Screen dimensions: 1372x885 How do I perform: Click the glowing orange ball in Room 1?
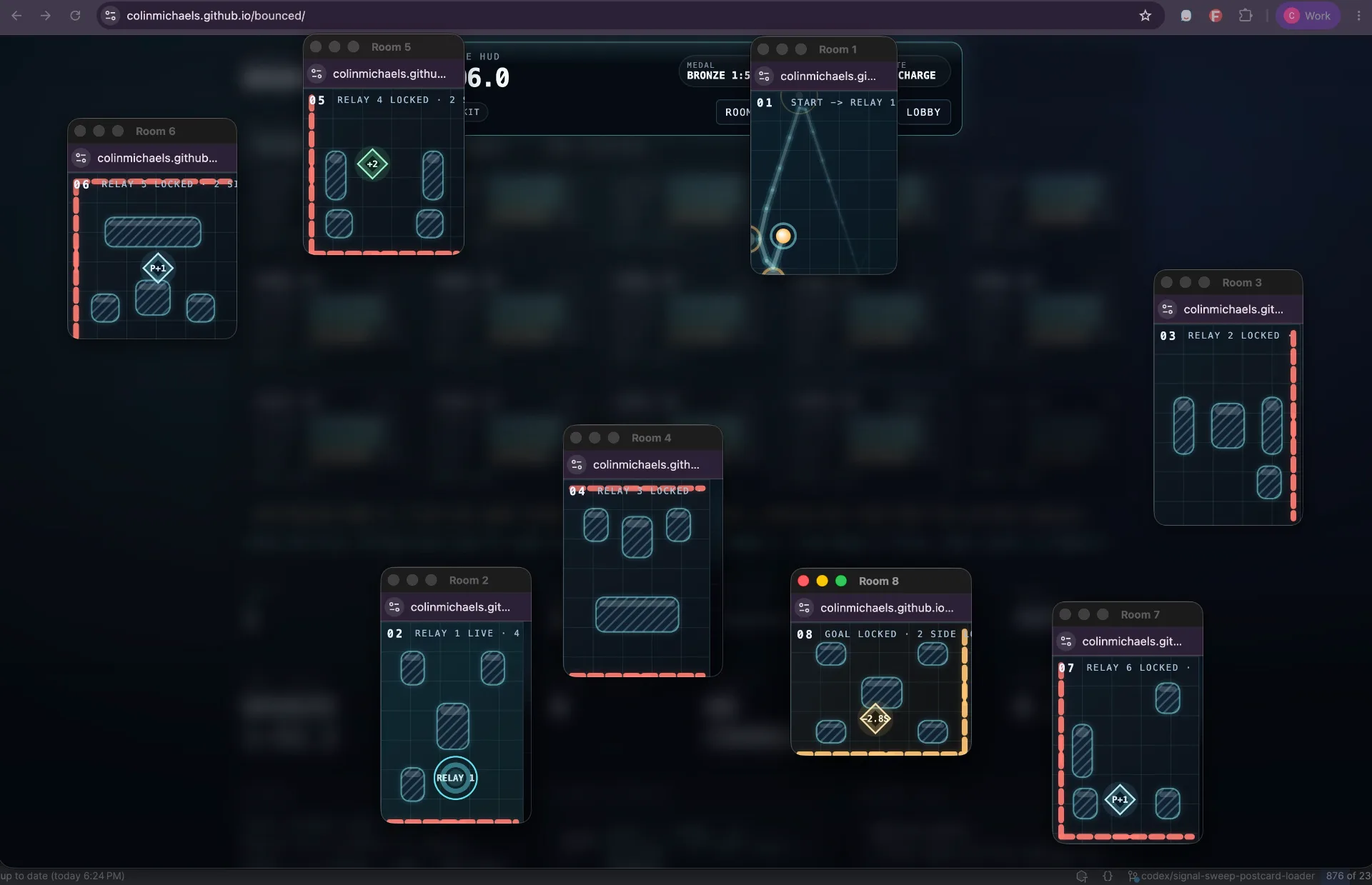pyautogui.click(x=783, y=236)
